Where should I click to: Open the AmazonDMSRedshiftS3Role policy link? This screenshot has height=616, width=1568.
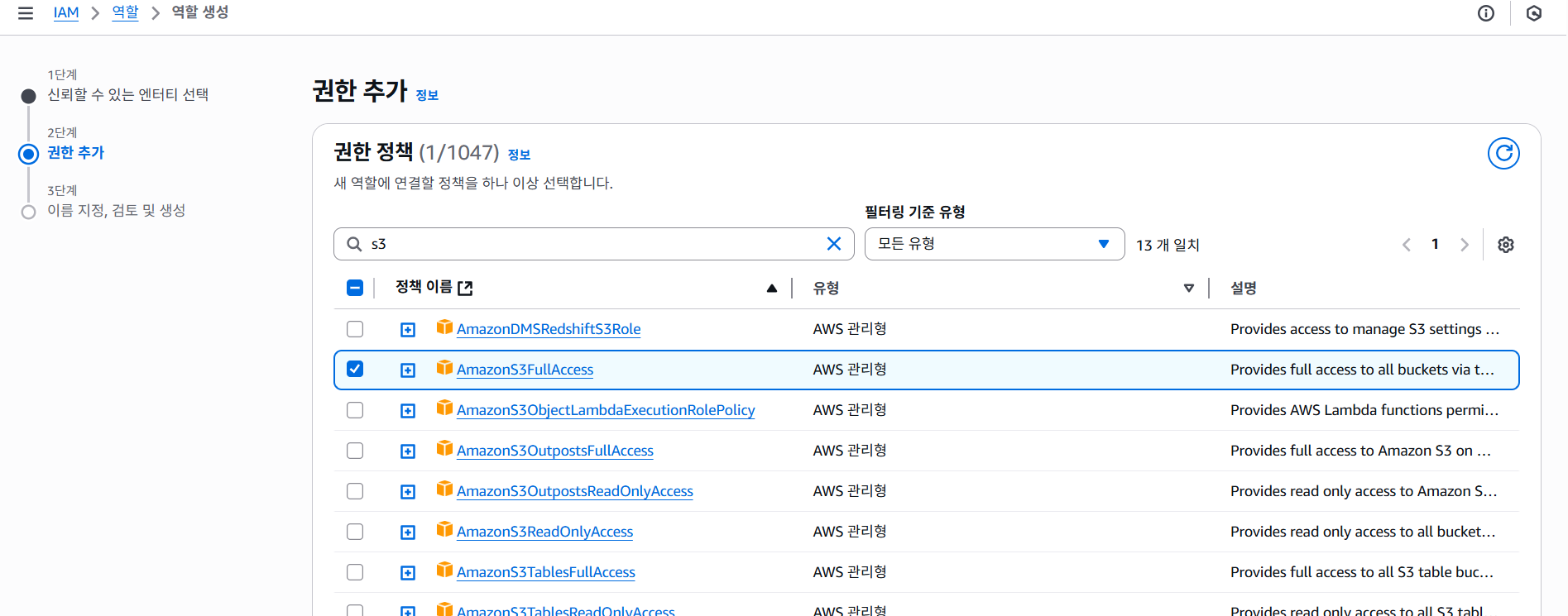click(x=549, y=329)
